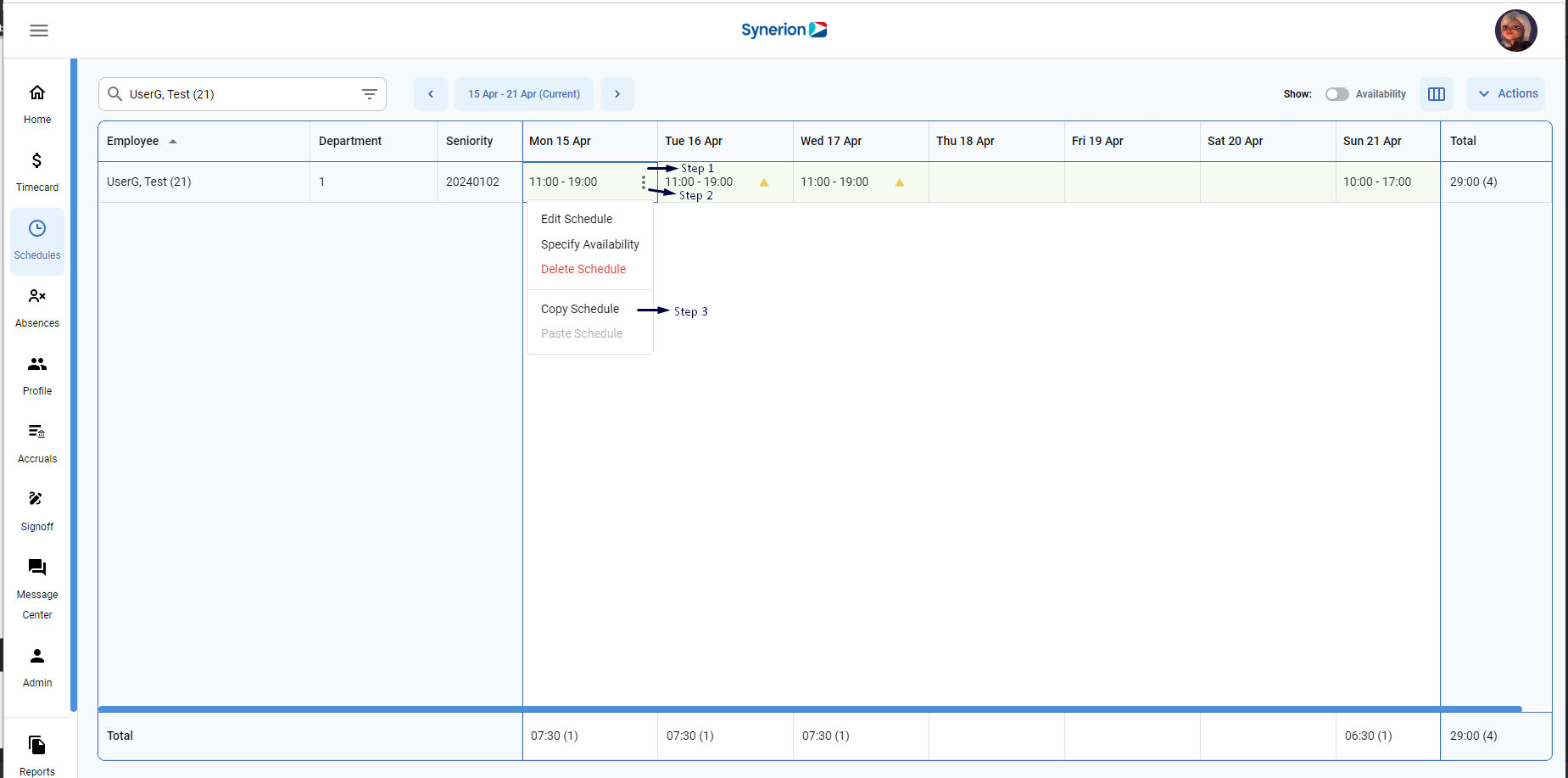Go to the previous week
The height and width of the screenshot is (778, 1568).
click(431, 94)
